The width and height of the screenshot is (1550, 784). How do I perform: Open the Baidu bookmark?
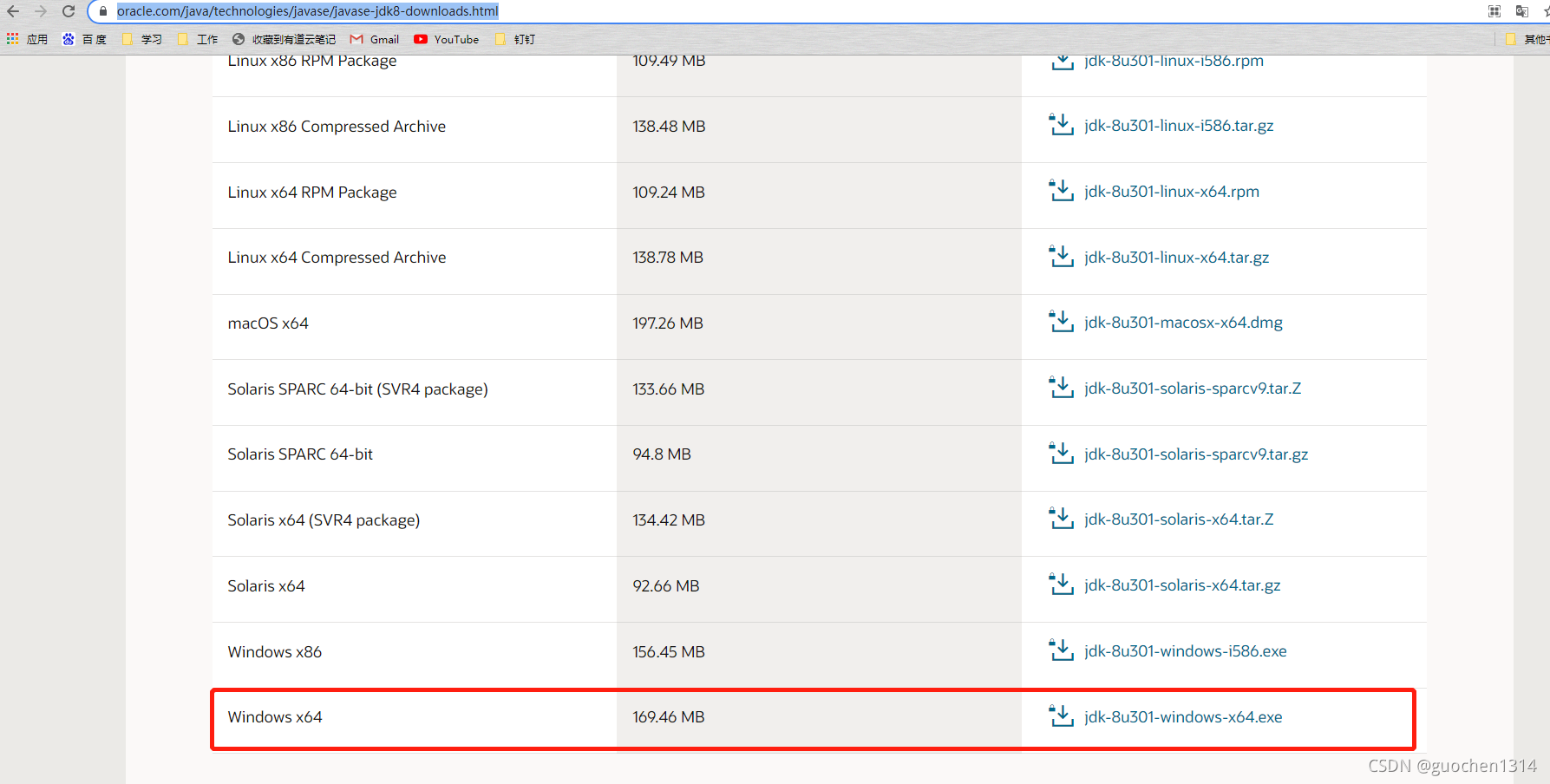pos(84,39)
